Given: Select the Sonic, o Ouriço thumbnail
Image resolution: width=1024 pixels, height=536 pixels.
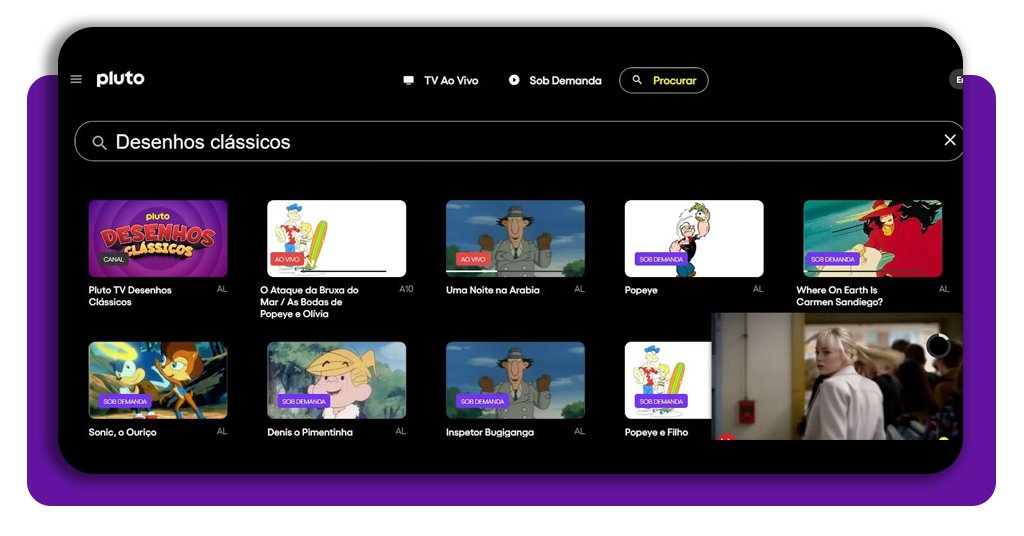Looking at the screenshot, I should [158, 380].
